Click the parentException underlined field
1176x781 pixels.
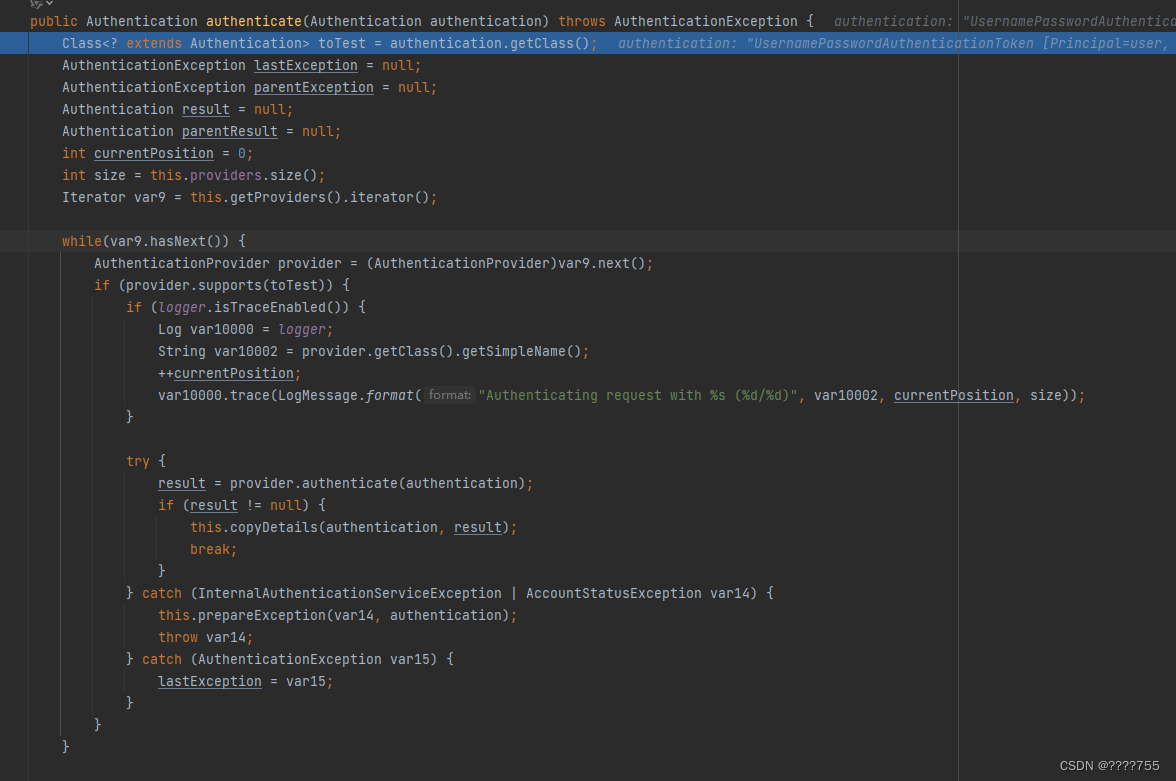[313, 87]
